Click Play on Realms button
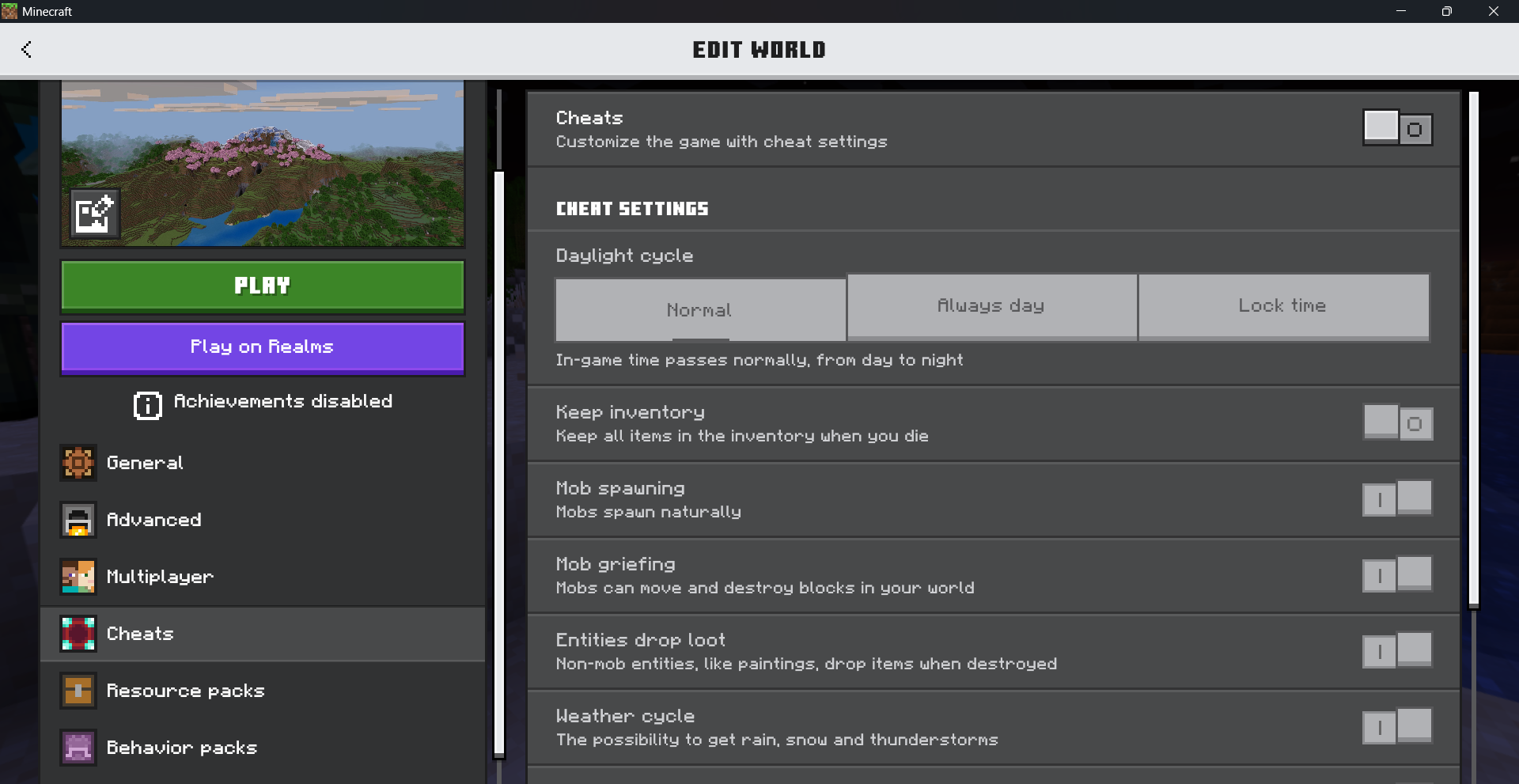 263,347
